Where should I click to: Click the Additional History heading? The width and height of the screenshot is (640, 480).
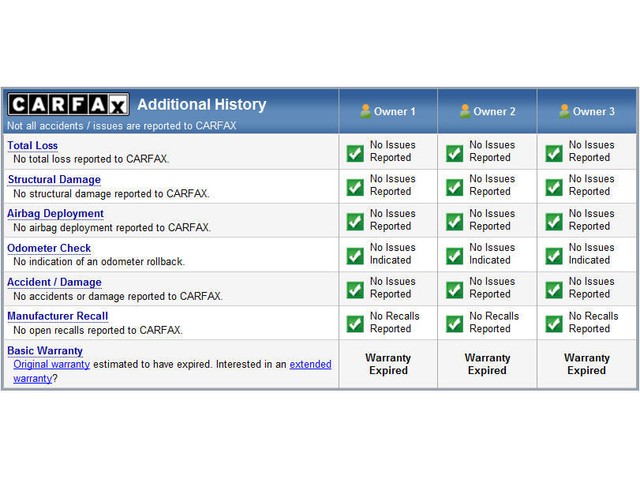(202, 104)
